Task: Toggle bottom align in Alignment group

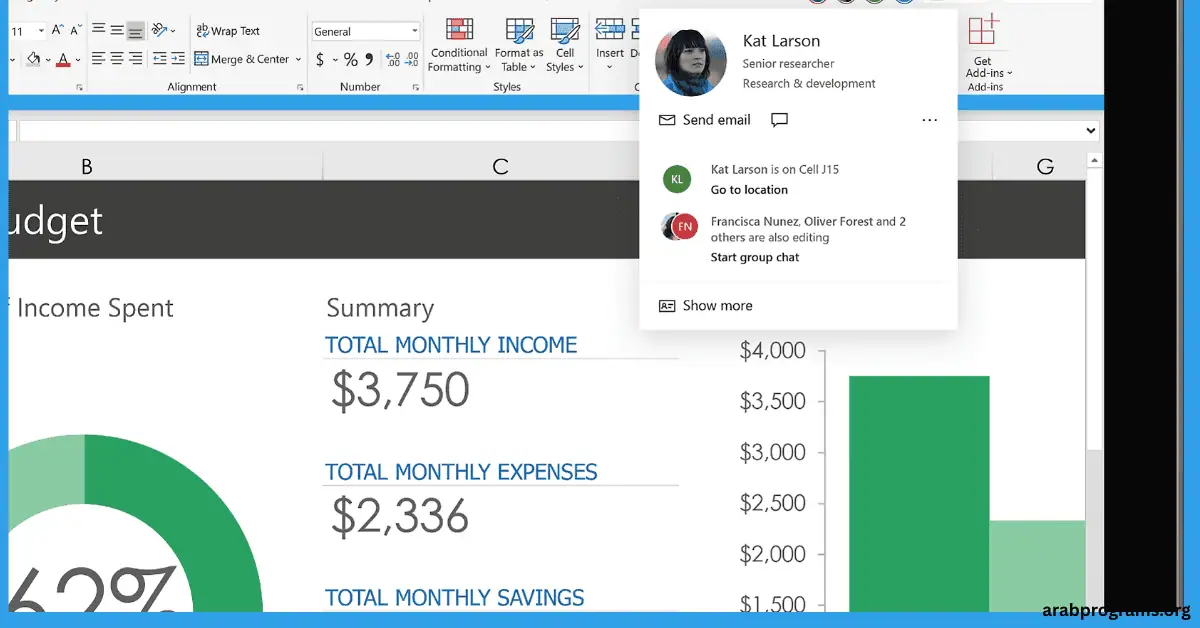Action: (135, 31)
